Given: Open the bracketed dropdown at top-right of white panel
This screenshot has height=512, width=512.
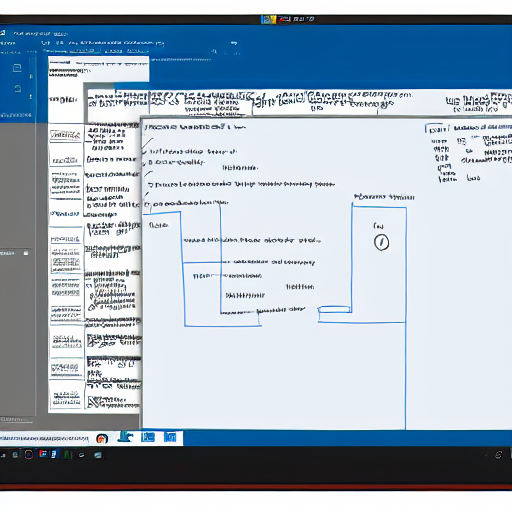Looking at the screenshot, I should click(437, 129).
